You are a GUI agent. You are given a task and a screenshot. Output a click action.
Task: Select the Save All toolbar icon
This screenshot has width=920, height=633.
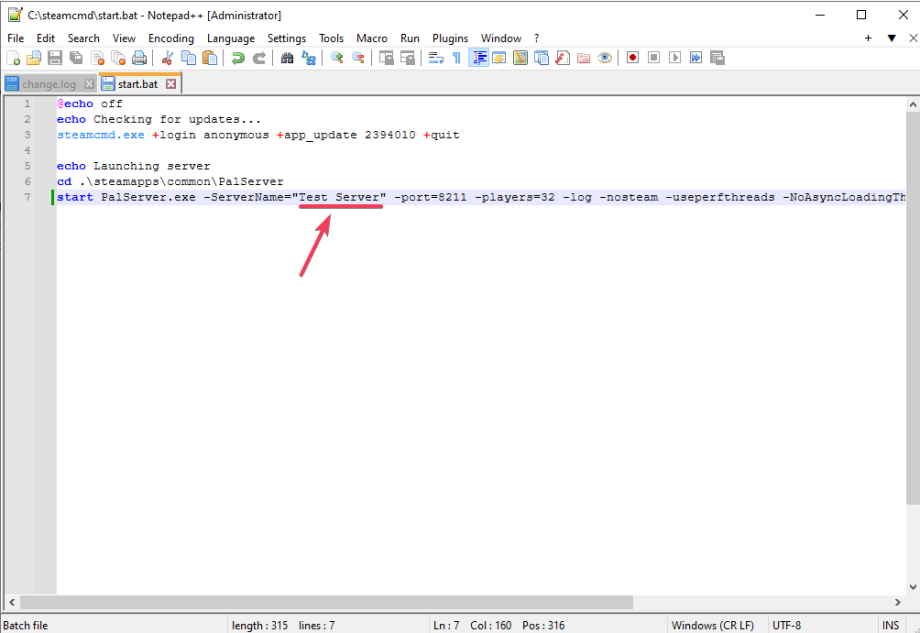click(x=73, y=58)
